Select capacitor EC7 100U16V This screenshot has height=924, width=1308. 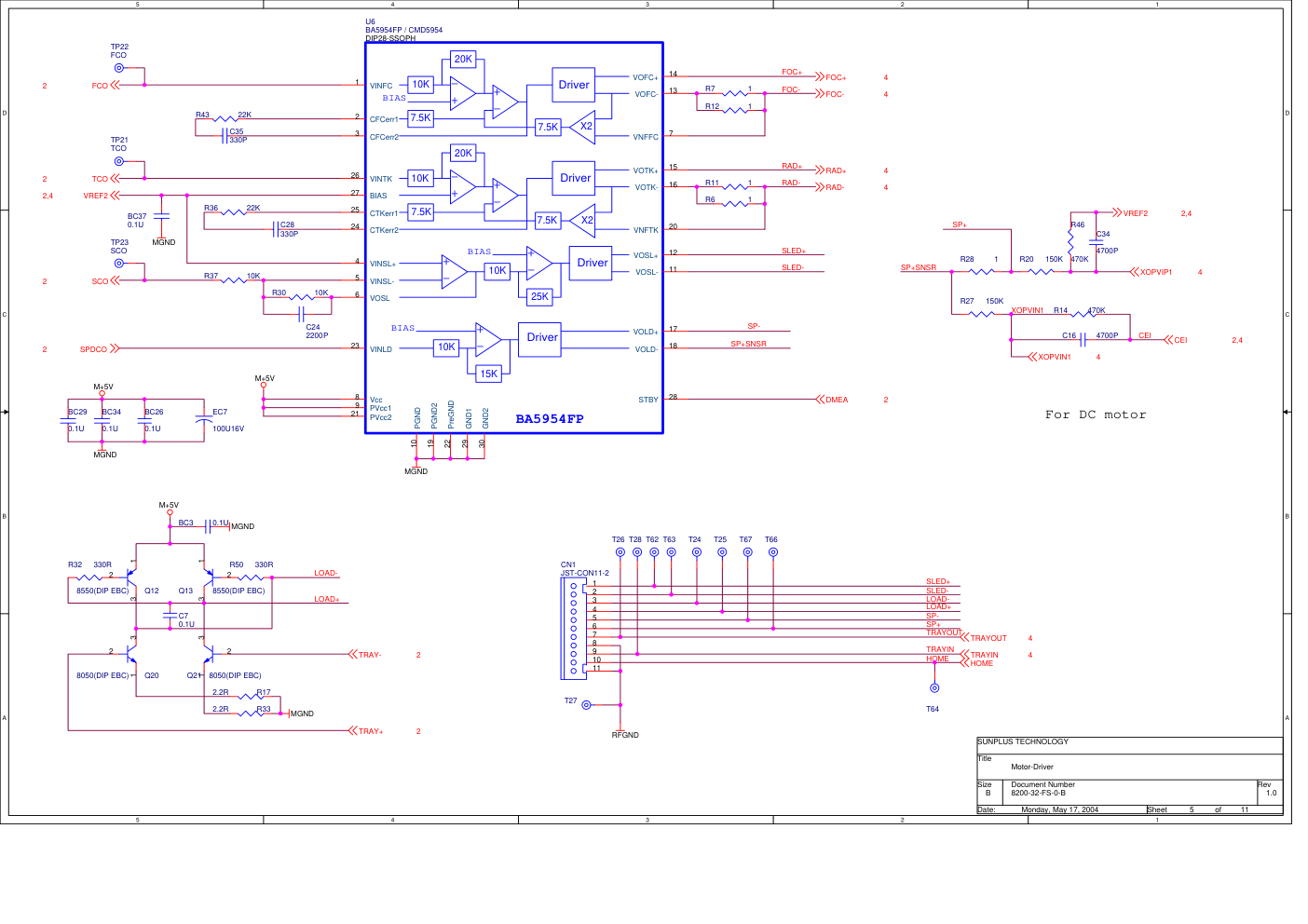(x=222, y=420)
